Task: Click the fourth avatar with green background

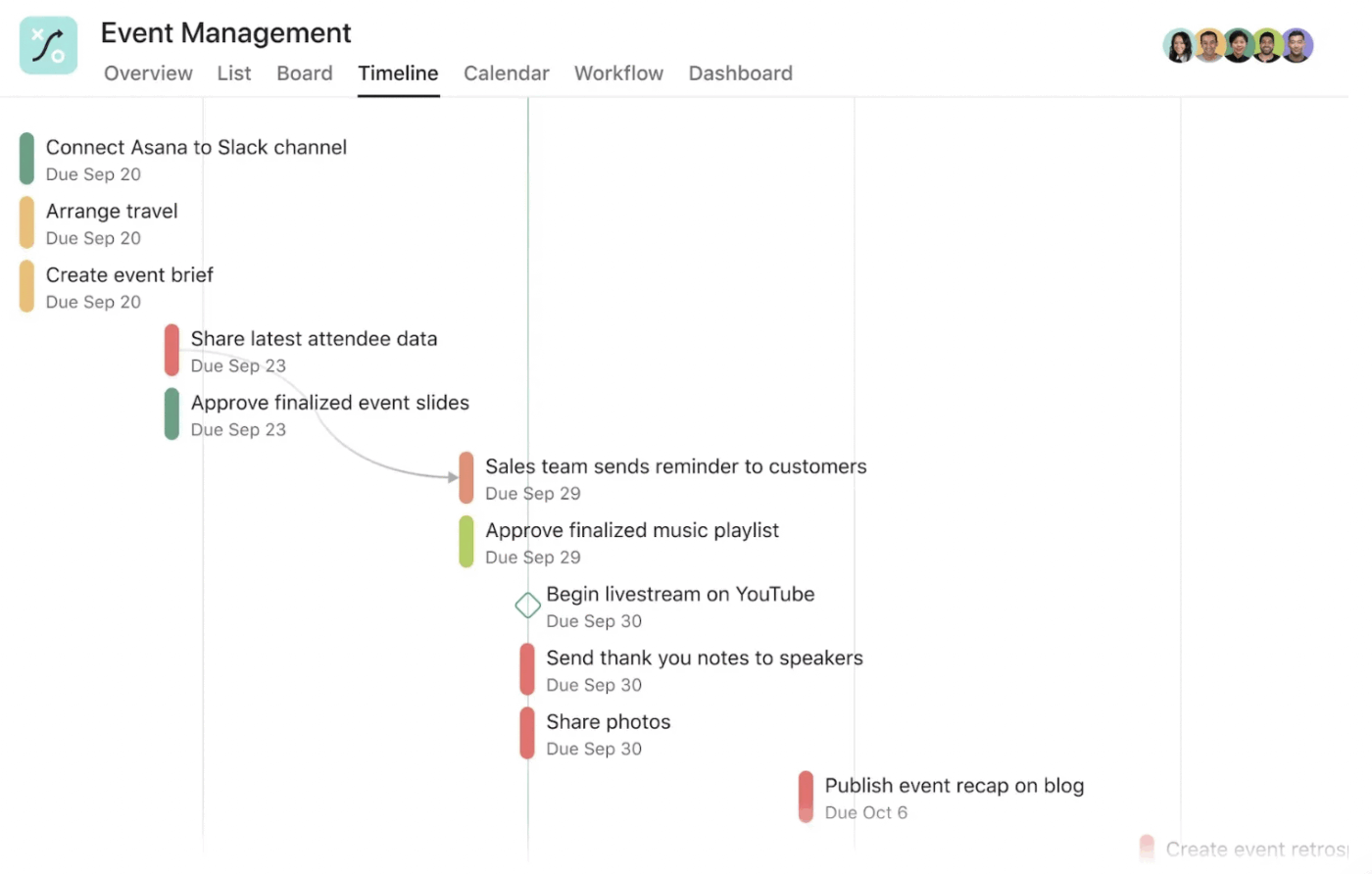Action: [1267, 45]
